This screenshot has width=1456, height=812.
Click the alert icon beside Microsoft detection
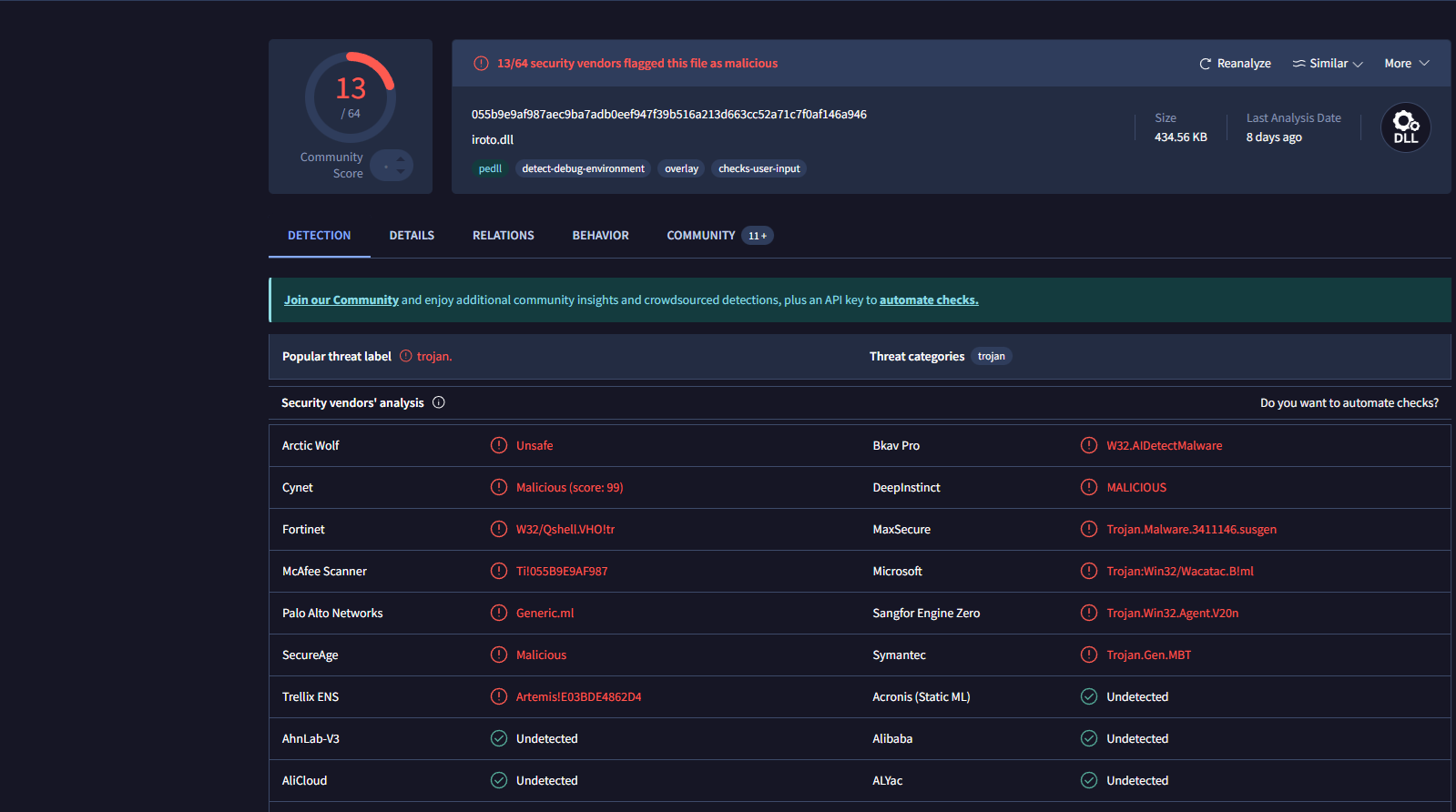(1088, 571)
